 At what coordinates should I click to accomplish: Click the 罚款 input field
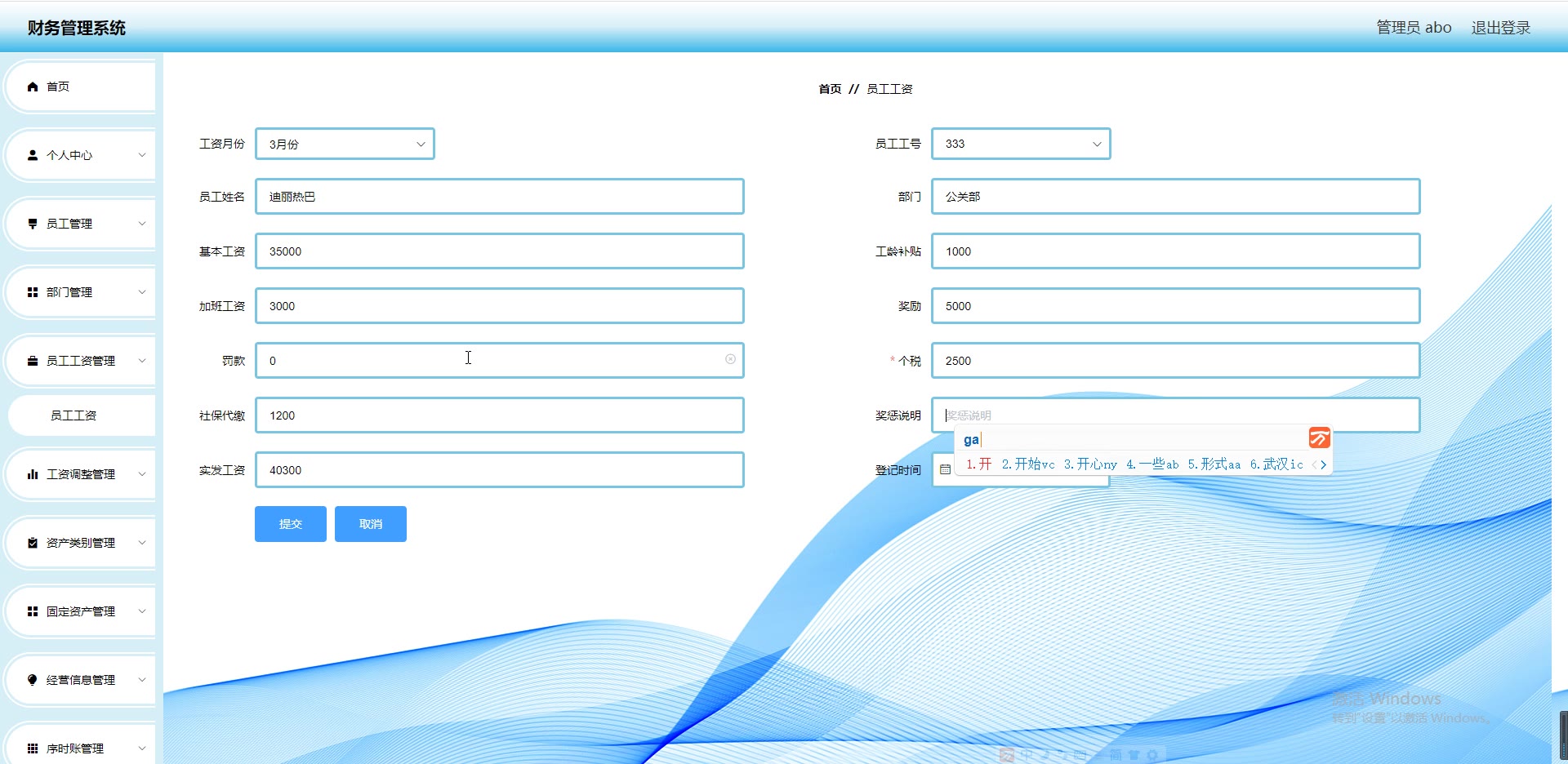500,361
